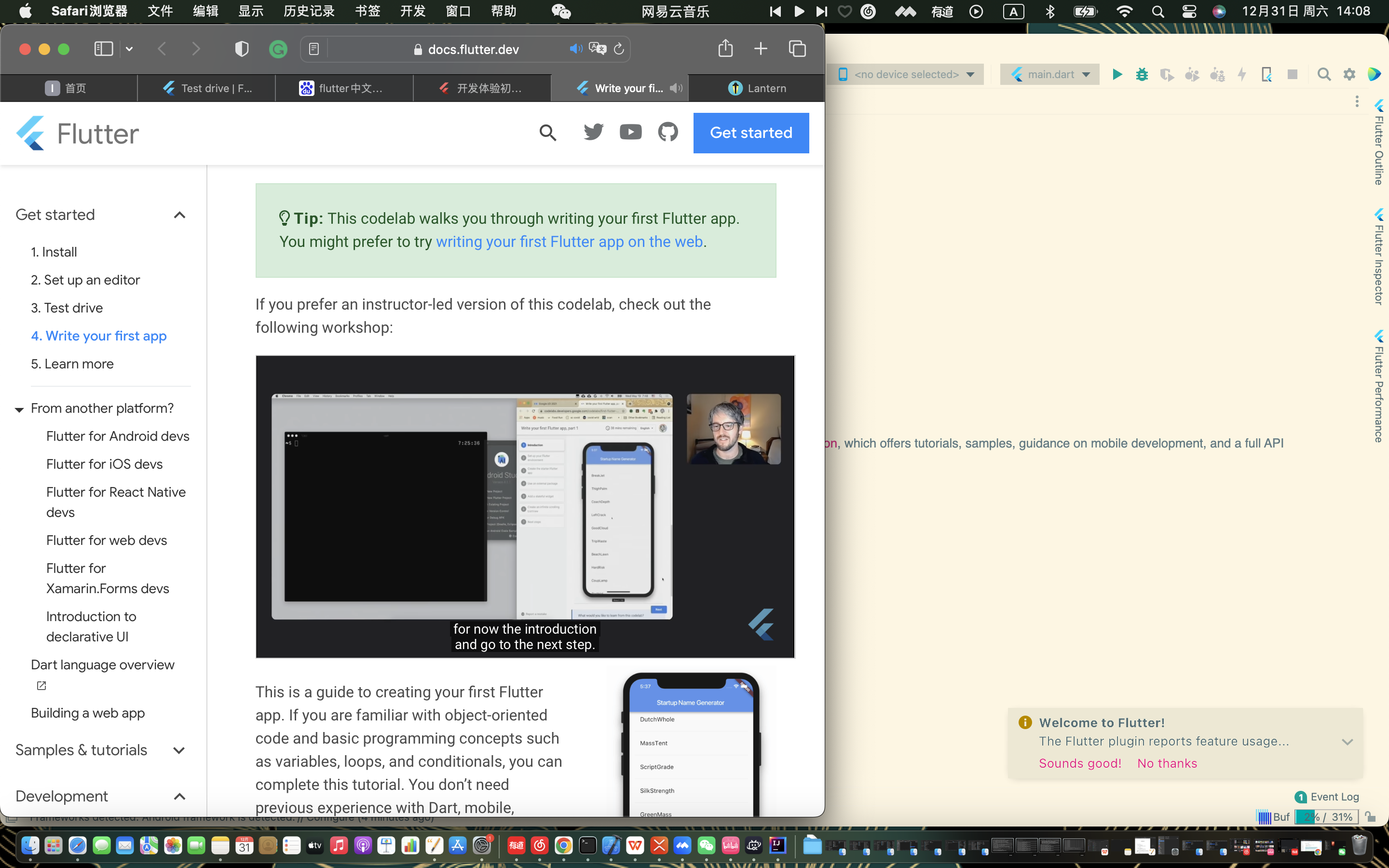
Task: Collapse the Get started sidebar section
Action: coord(179,215)
